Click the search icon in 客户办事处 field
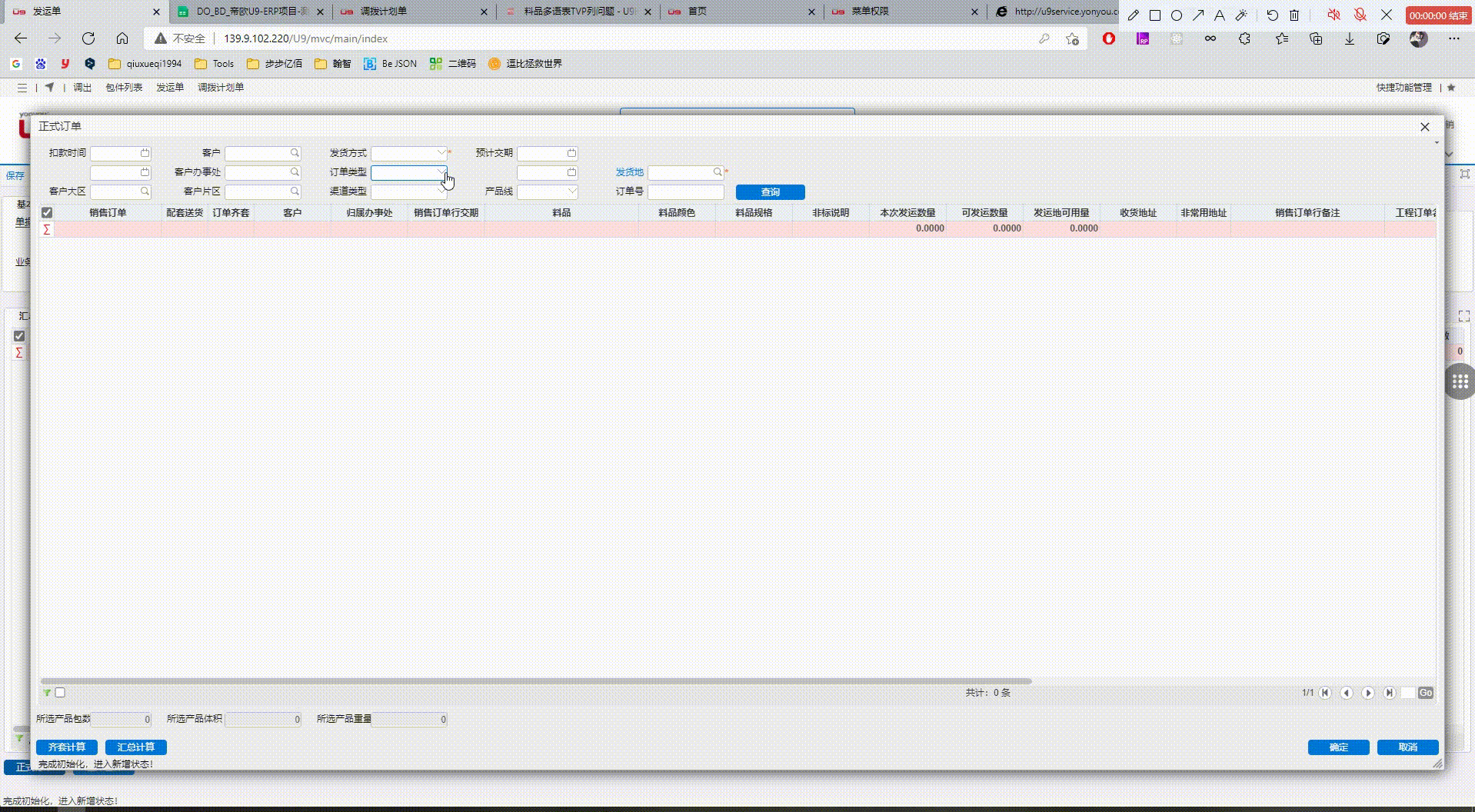This screenshot has width=1475, height=812. [295, 172]
